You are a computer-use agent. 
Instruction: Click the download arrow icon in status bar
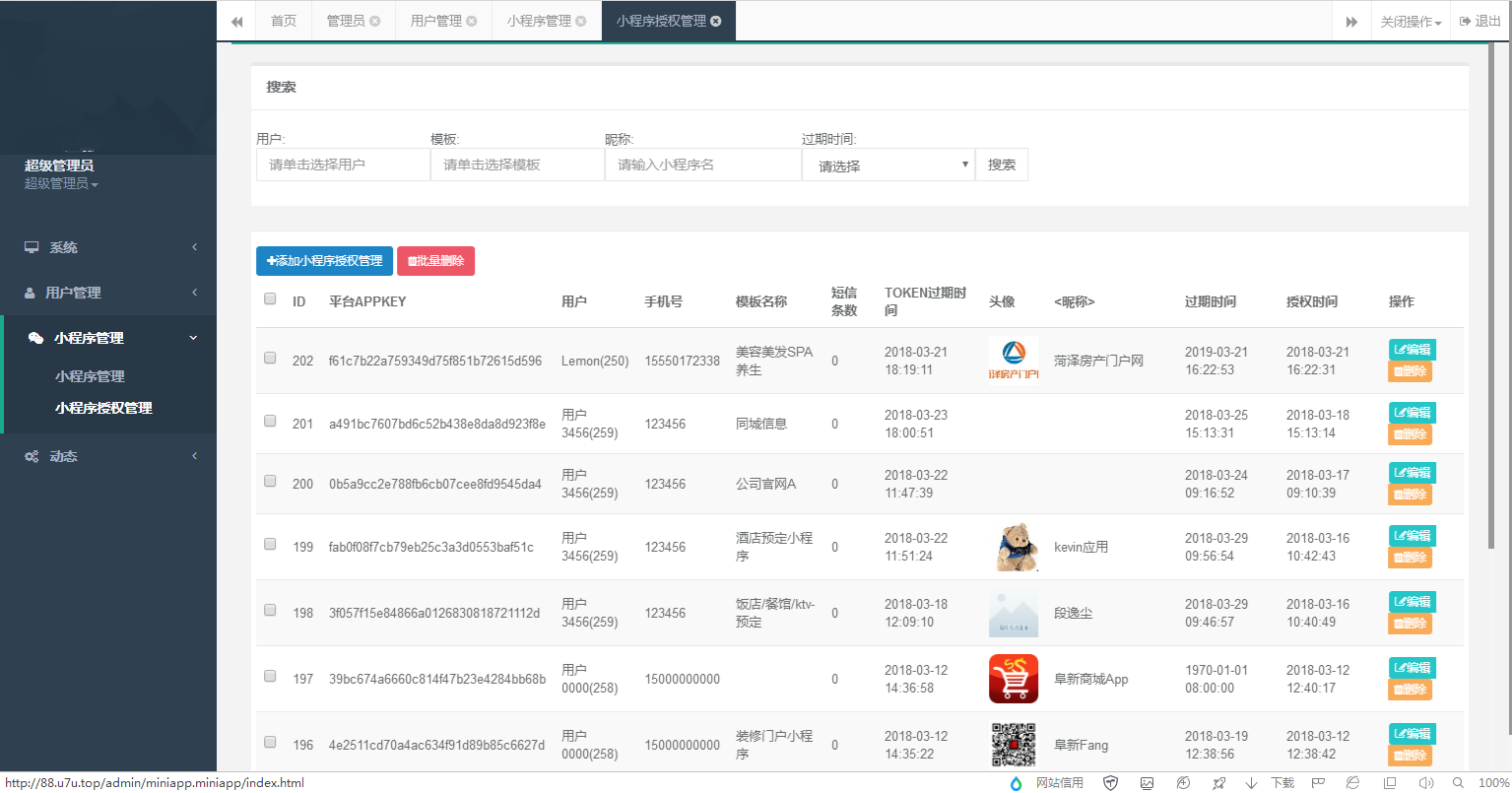1251,783
